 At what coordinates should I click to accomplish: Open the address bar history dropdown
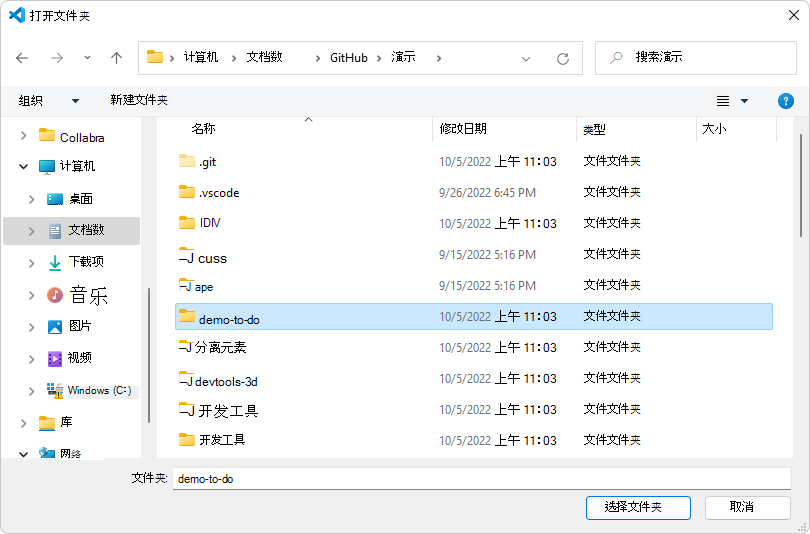click(x=526, y=59)
